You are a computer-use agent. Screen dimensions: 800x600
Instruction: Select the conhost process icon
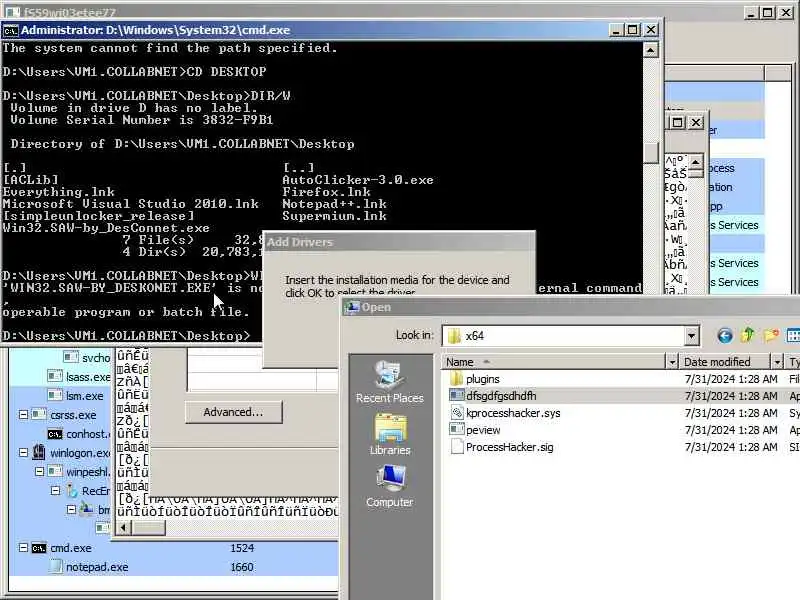click(55, 434)
